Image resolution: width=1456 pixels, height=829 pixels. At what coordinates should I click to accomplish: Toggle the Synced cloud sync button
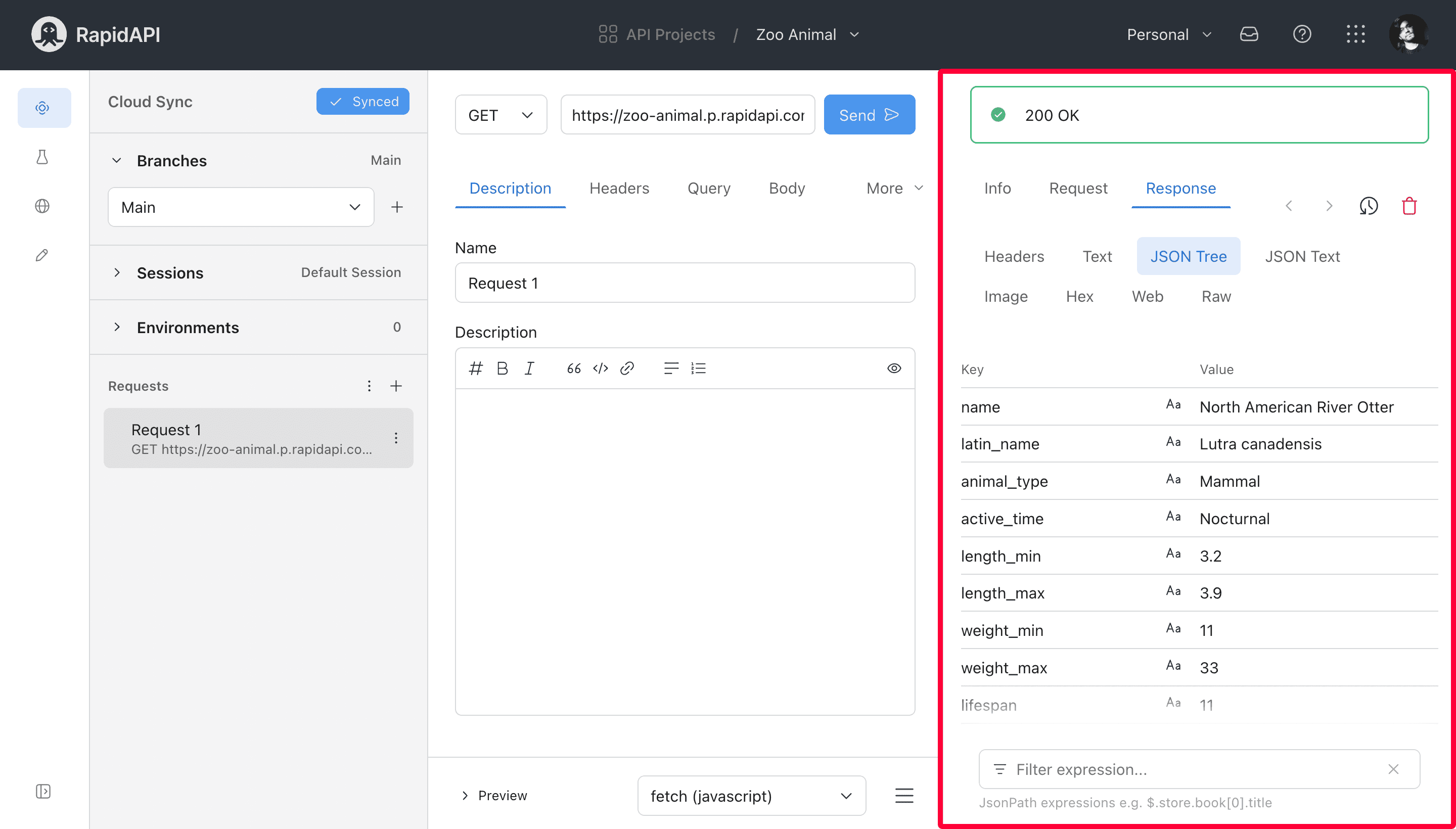point(362,101)
